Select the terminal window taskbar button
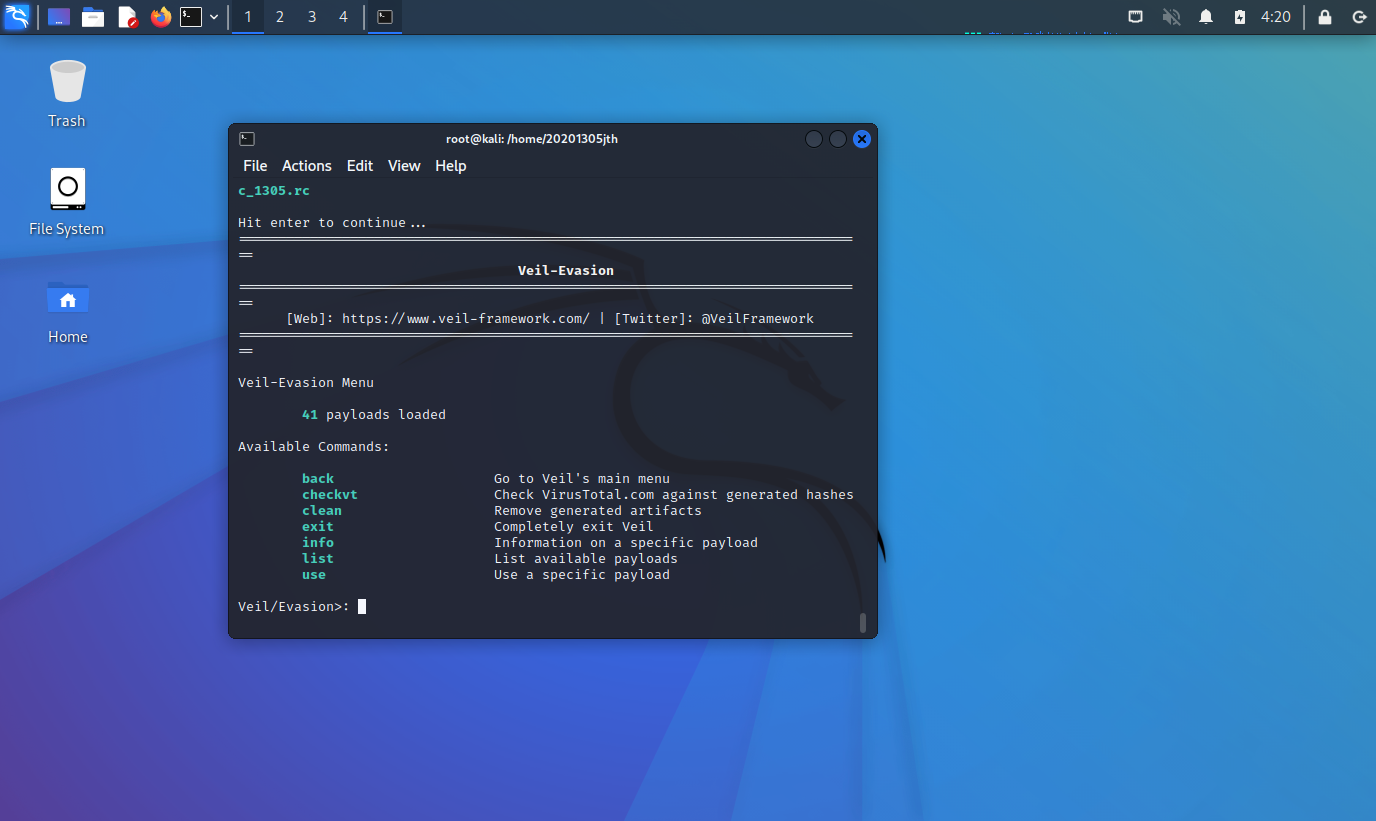1376x821 pixels. pos(385,17)
